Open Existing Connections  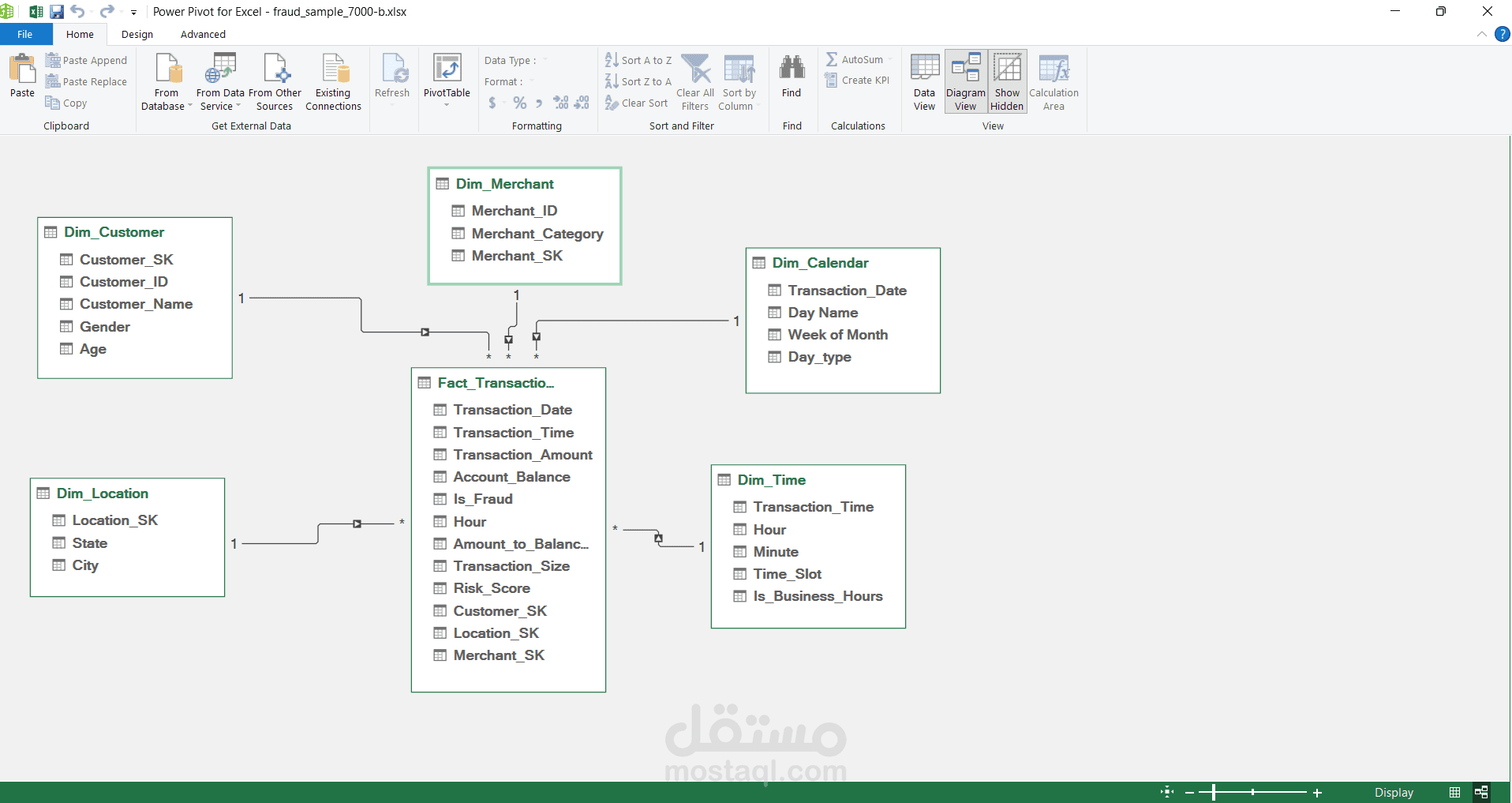point(333,82)
